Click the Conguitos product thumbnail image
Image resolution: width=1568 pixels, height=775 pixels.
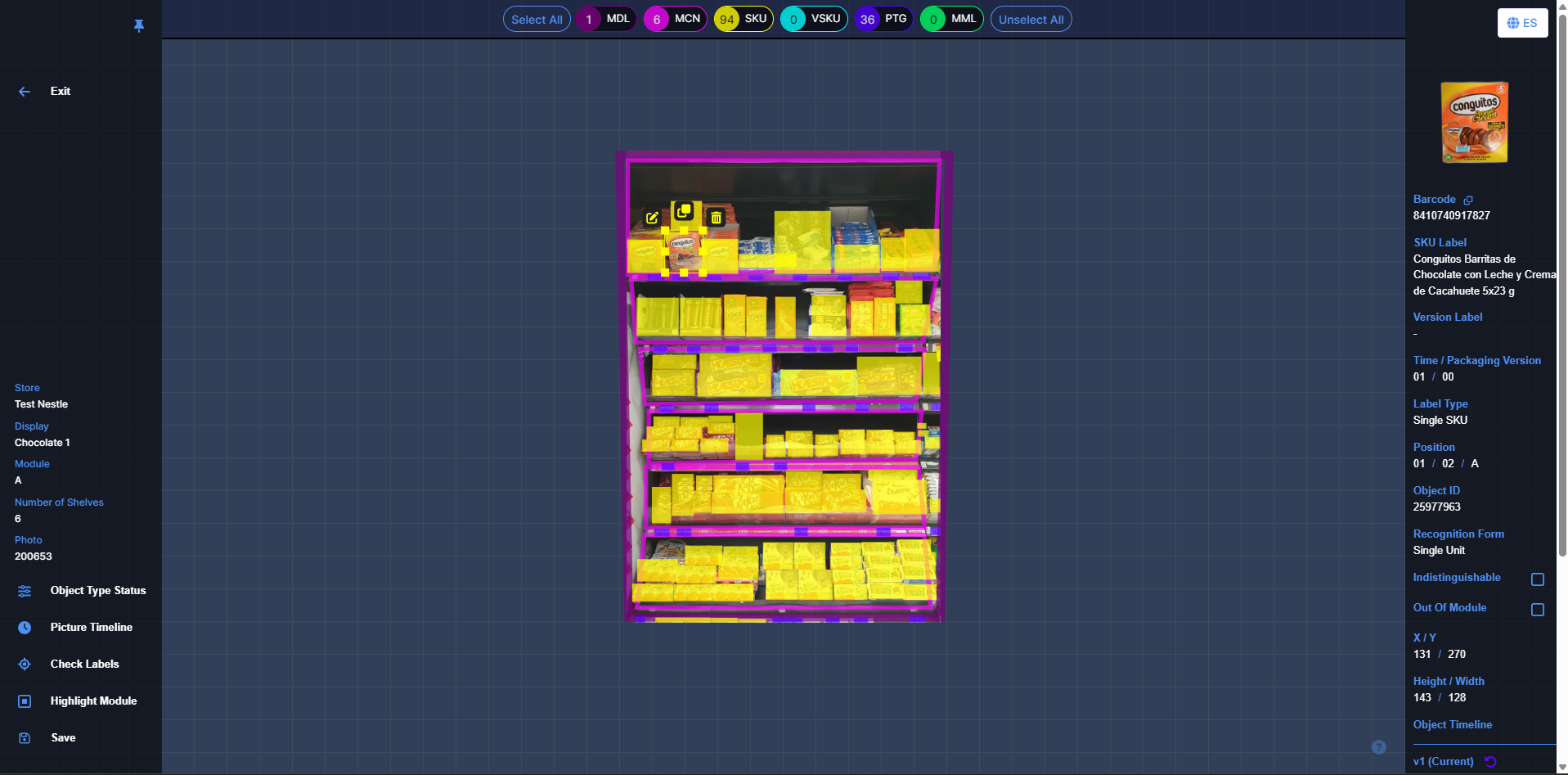pos(1474,122)
